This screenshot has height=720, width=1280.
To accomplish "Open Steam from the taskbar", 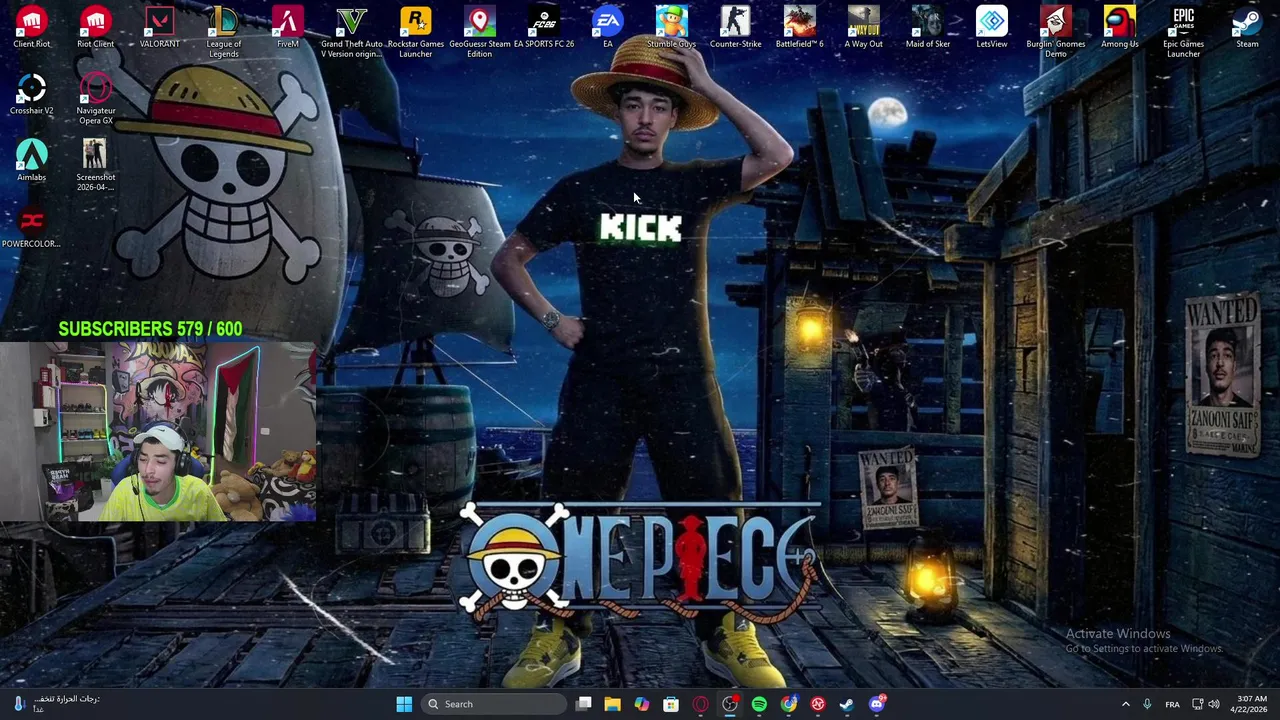I will click(847, 704).
